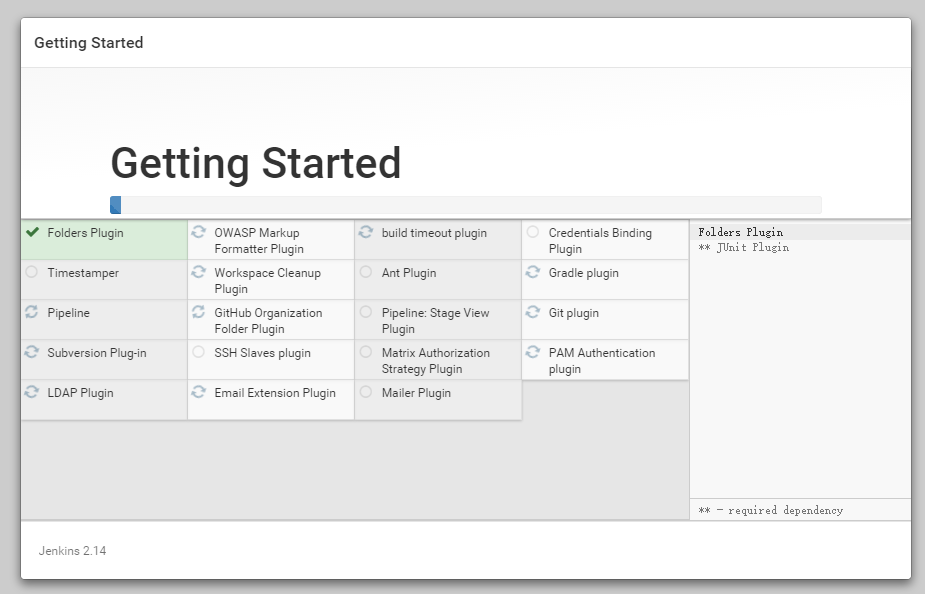Click the PAM Authentication plugin label

(x=601, y=360)
